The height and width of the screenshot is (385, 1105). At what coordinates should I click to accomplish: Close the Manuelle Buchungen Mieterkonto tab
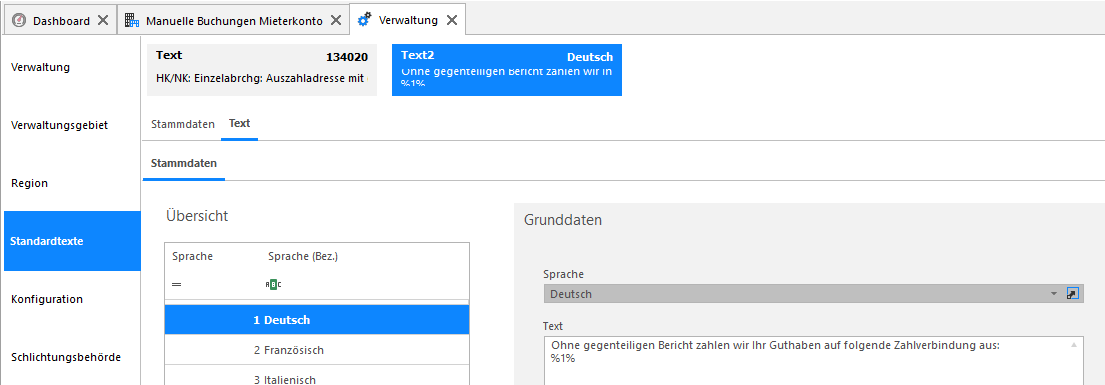pyautogui.click(x=335, y=20)
